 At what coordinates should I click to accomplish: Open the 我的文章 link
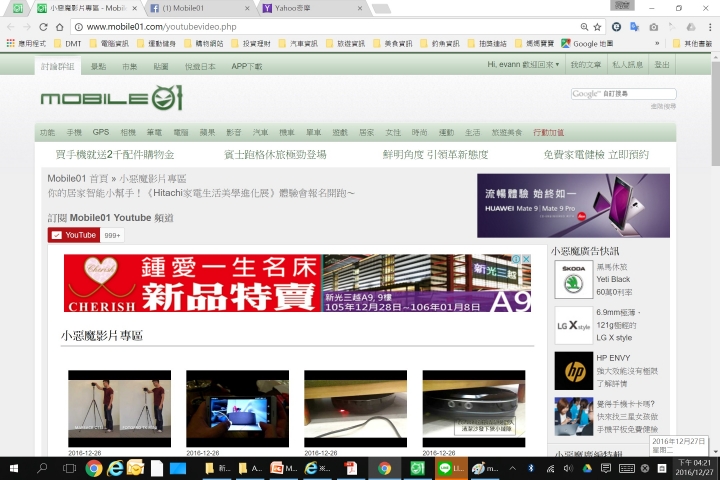tap(585, 65)
